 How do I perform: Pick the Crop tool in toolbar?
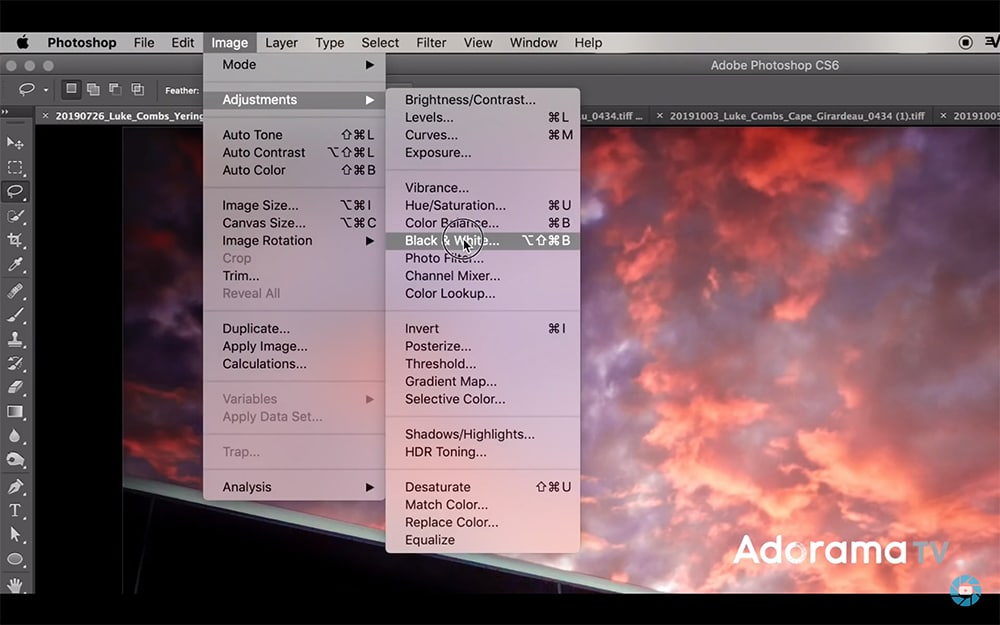[15, 240]
